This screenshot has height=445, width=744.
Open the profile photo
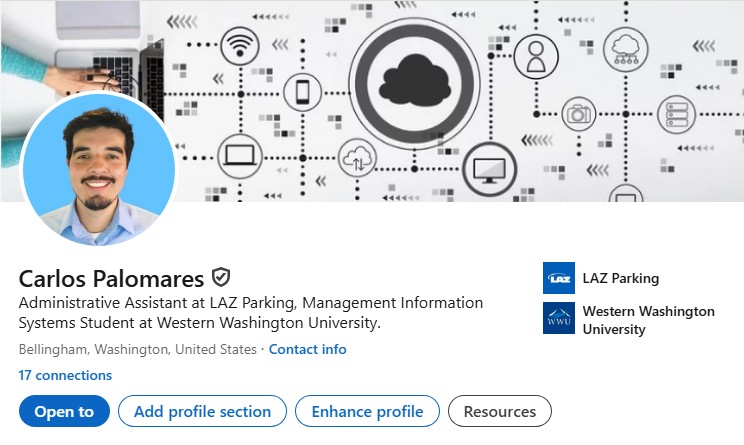click(99, 169)
